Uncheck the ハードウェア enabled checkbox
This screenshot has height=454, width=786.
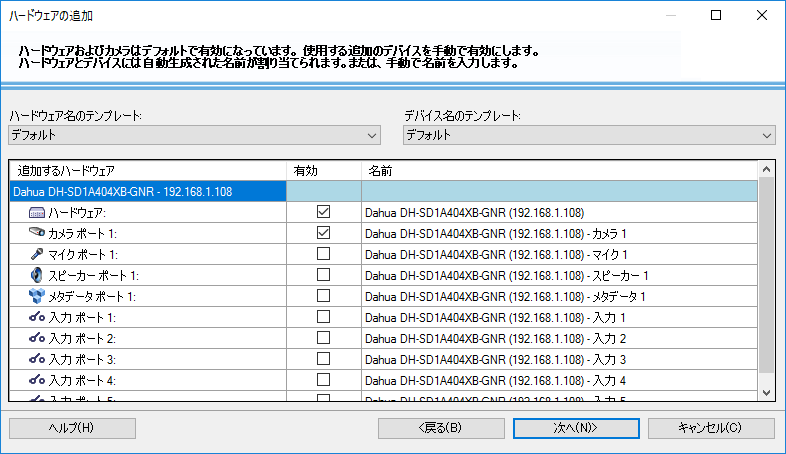tap(323, 212)
